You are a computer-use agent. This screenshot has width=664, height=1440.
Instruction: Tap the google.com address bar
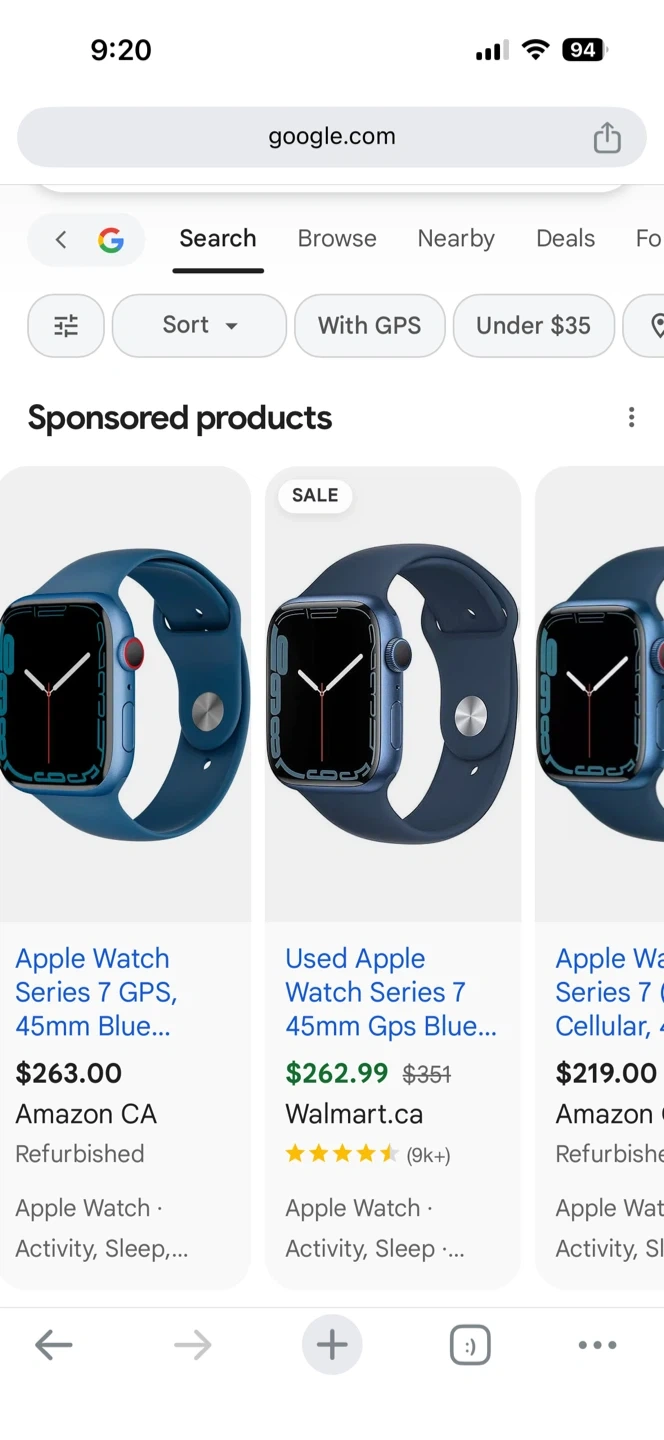pos(332,137)
